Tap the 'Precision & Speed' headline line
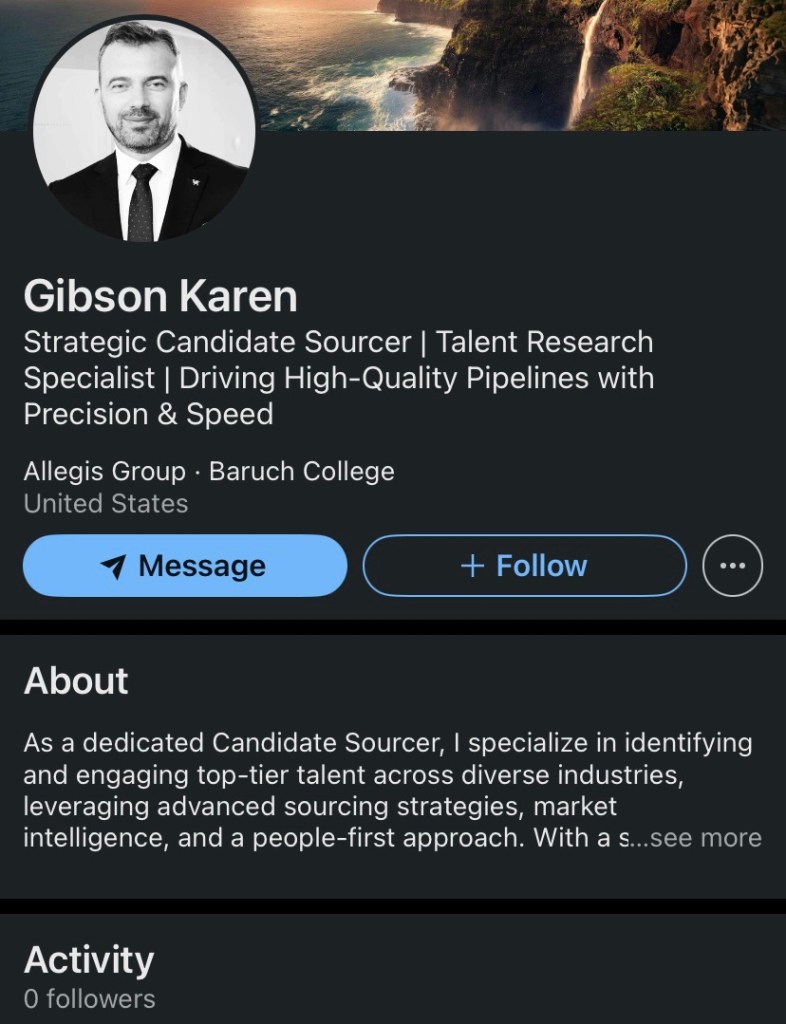The height and width of the screenshot is (1024, 786). (148, 414)
